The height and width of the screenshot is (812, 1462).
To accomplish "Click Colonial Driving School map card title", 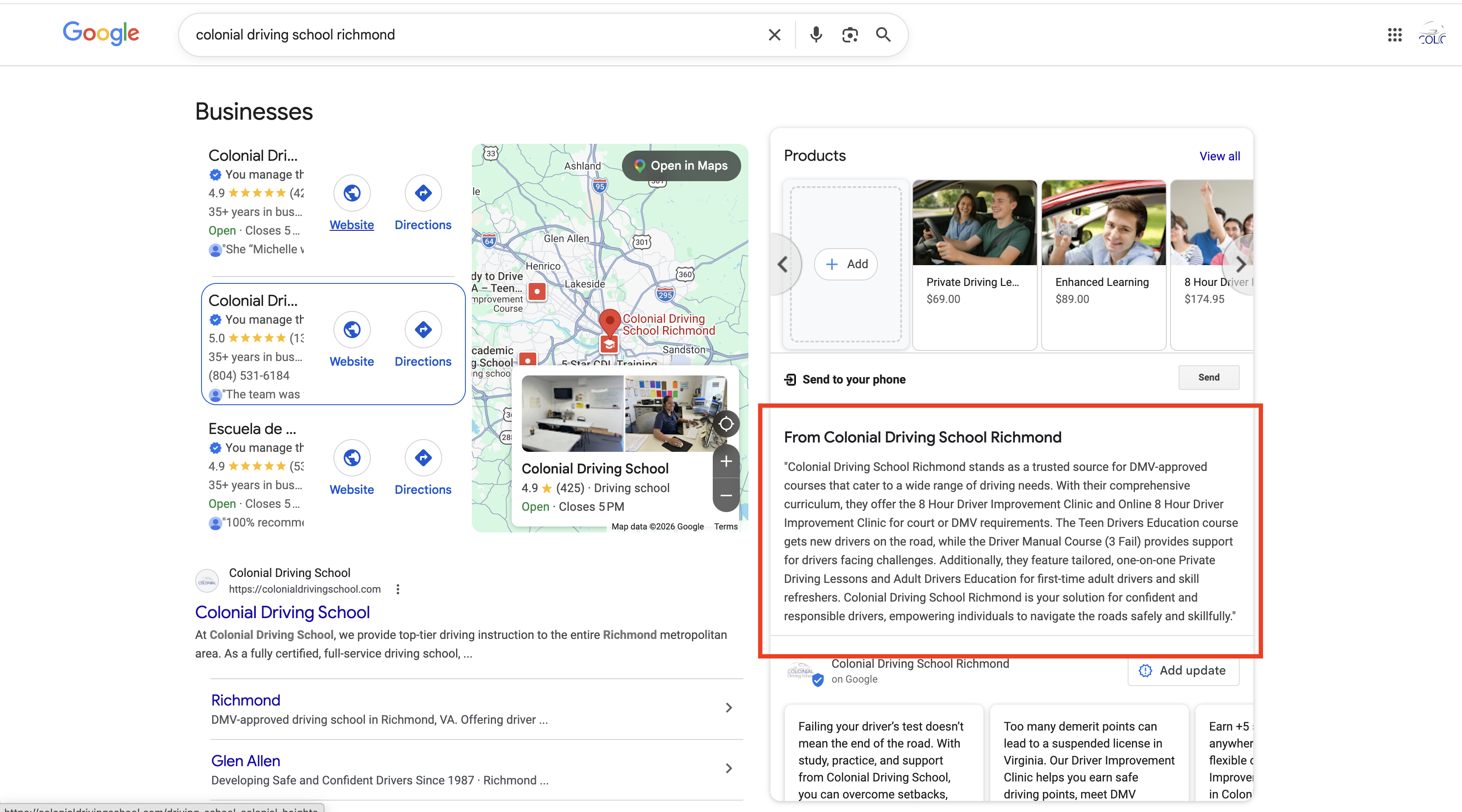I will [x=595, y=469].
